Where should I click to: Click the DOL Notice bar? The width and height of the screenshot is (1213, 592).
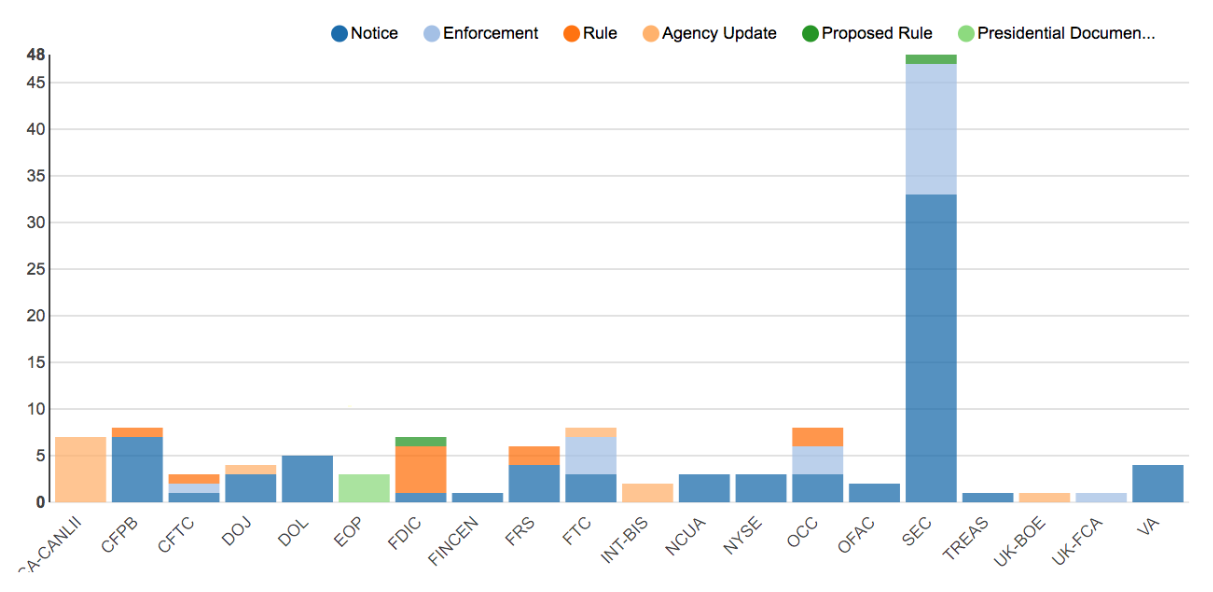tap(307, 478)
